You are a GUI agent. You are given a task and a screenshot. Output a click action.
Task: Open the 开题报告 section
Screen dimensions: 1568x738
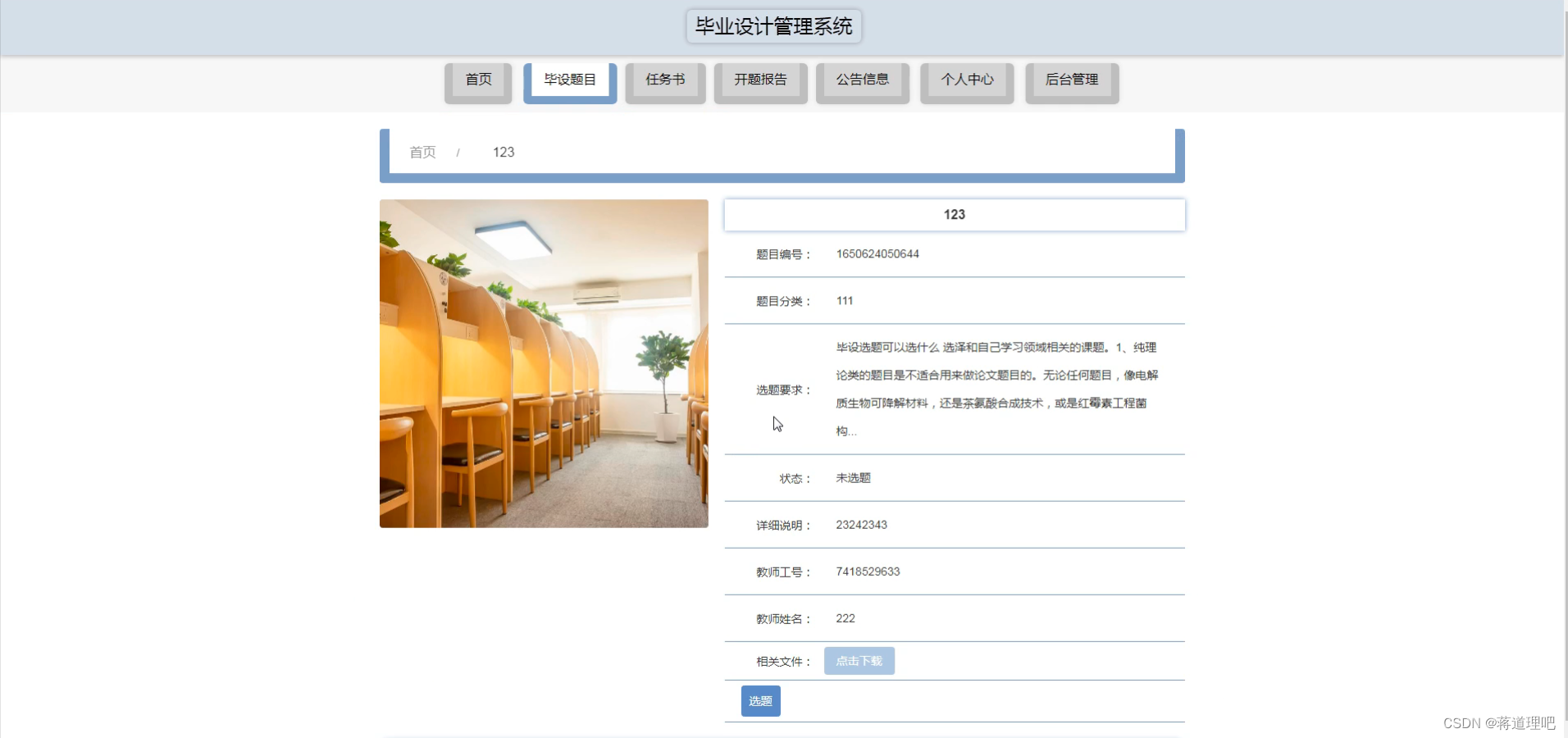pos(759,80)
